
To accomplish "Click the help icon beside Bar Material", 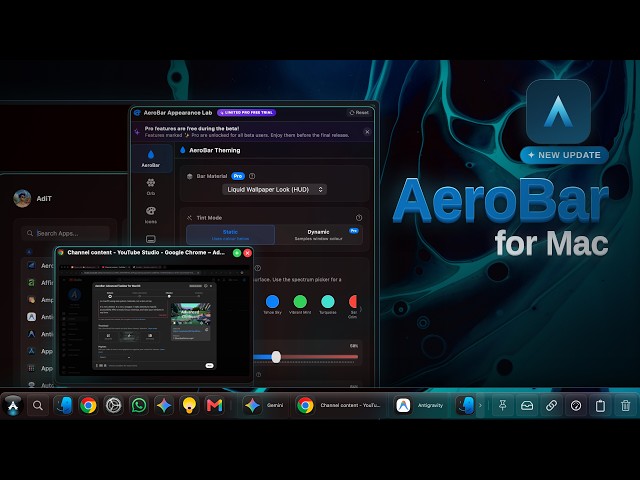I will point(252,176).
